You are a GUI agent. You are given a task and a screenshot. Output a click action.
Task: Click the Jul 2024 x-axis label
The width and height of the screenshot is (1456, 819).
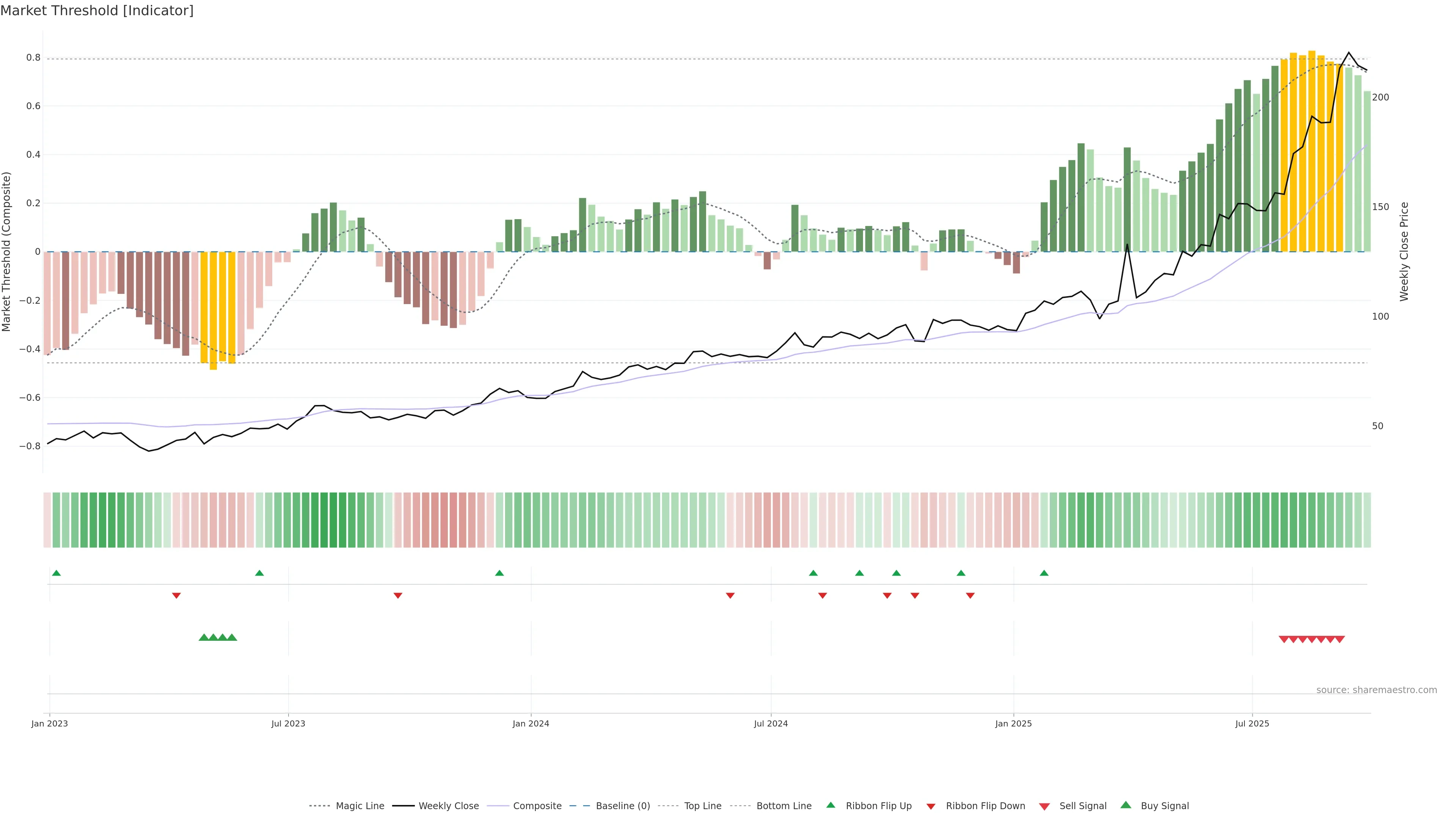770,723
